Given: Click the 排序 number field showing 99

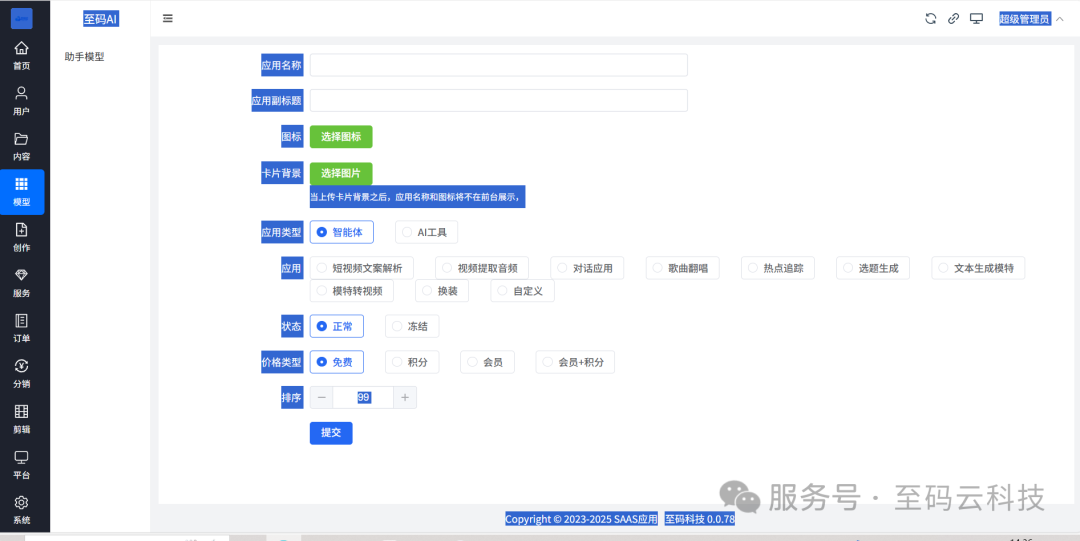Looking at the screenshot, I should click(x=364, y=398).
